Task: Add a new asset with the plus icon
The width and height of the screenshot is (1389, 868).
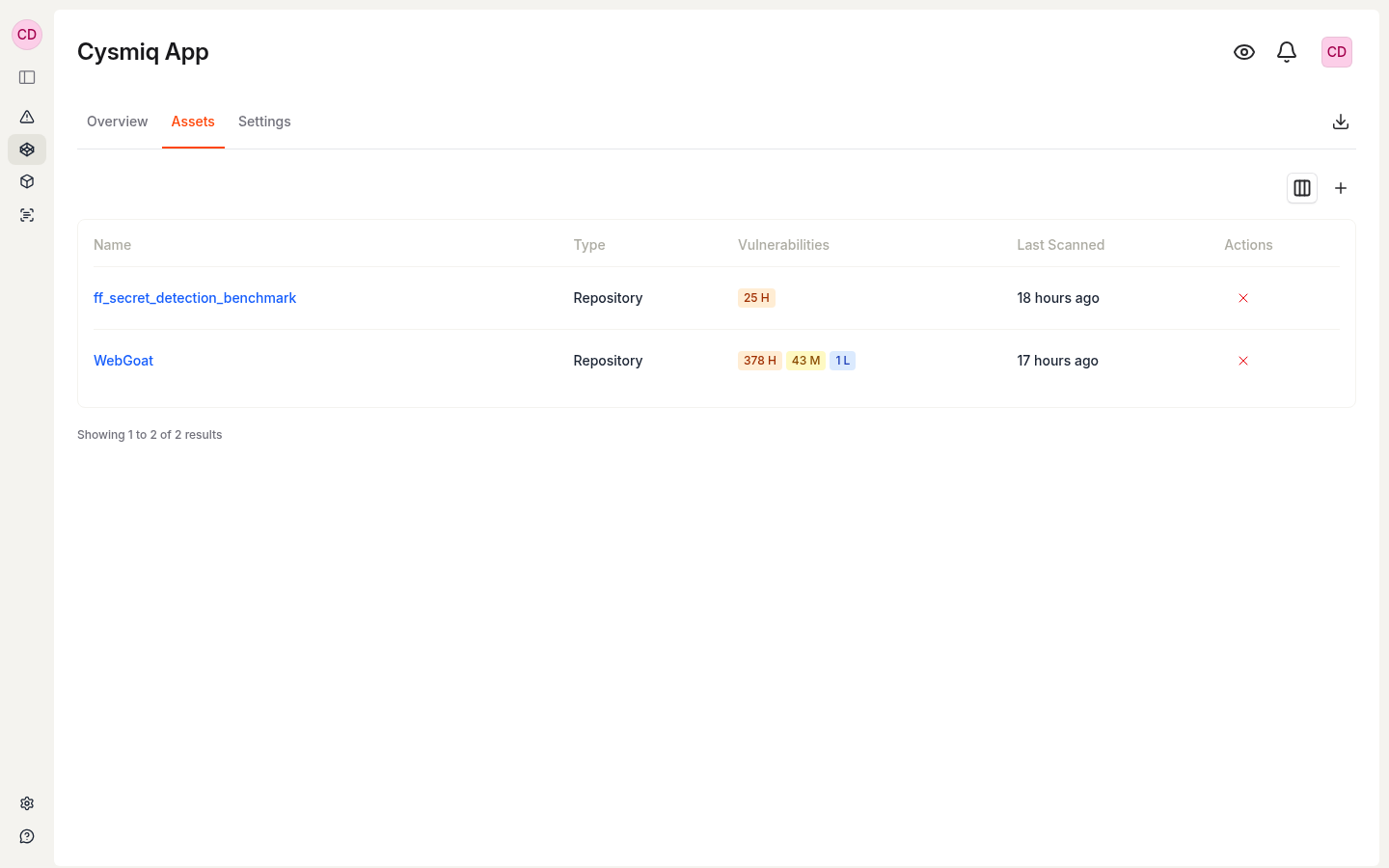Action: pos(1340,188)
